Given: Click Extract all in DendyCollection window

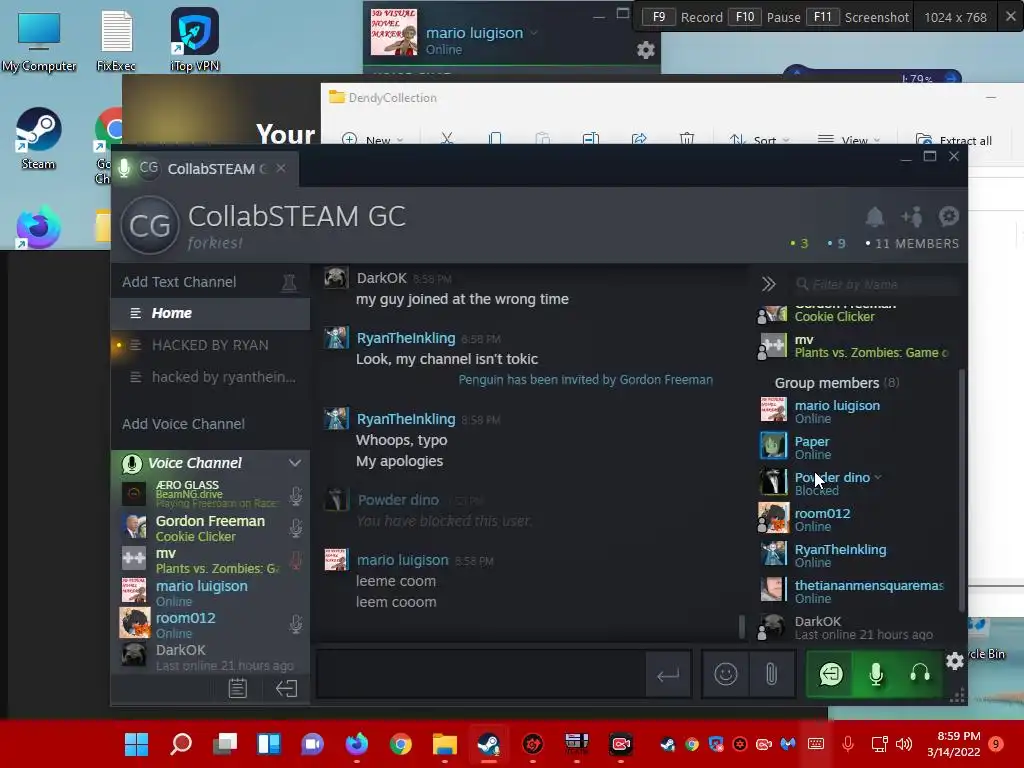Looking at the screenshot, I should pyautogui.click(x=953, y=139).
